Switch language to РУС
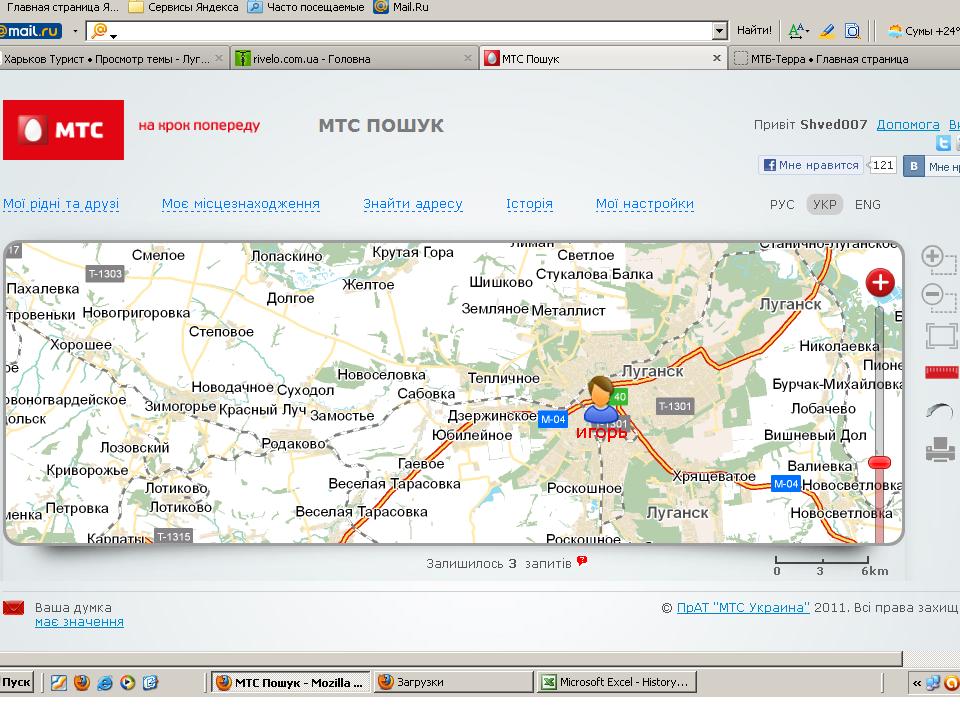Image resolution: width=960 pixels, height=720 pixels. click(x=782, y=204)
